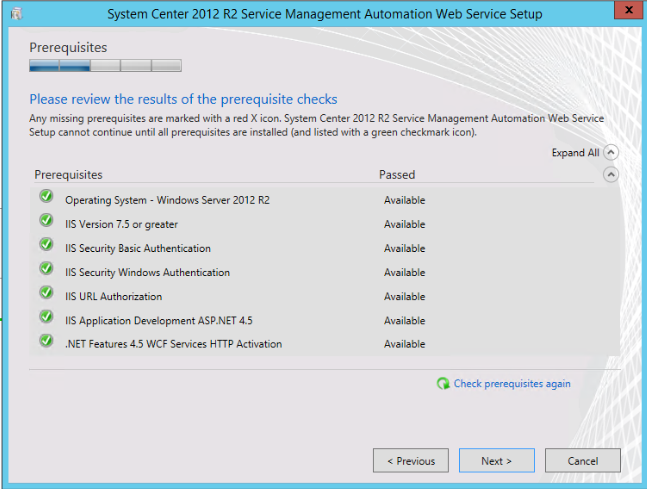
Task: Click green checkmark beside Operating System prerequisite
Action: 46,196
